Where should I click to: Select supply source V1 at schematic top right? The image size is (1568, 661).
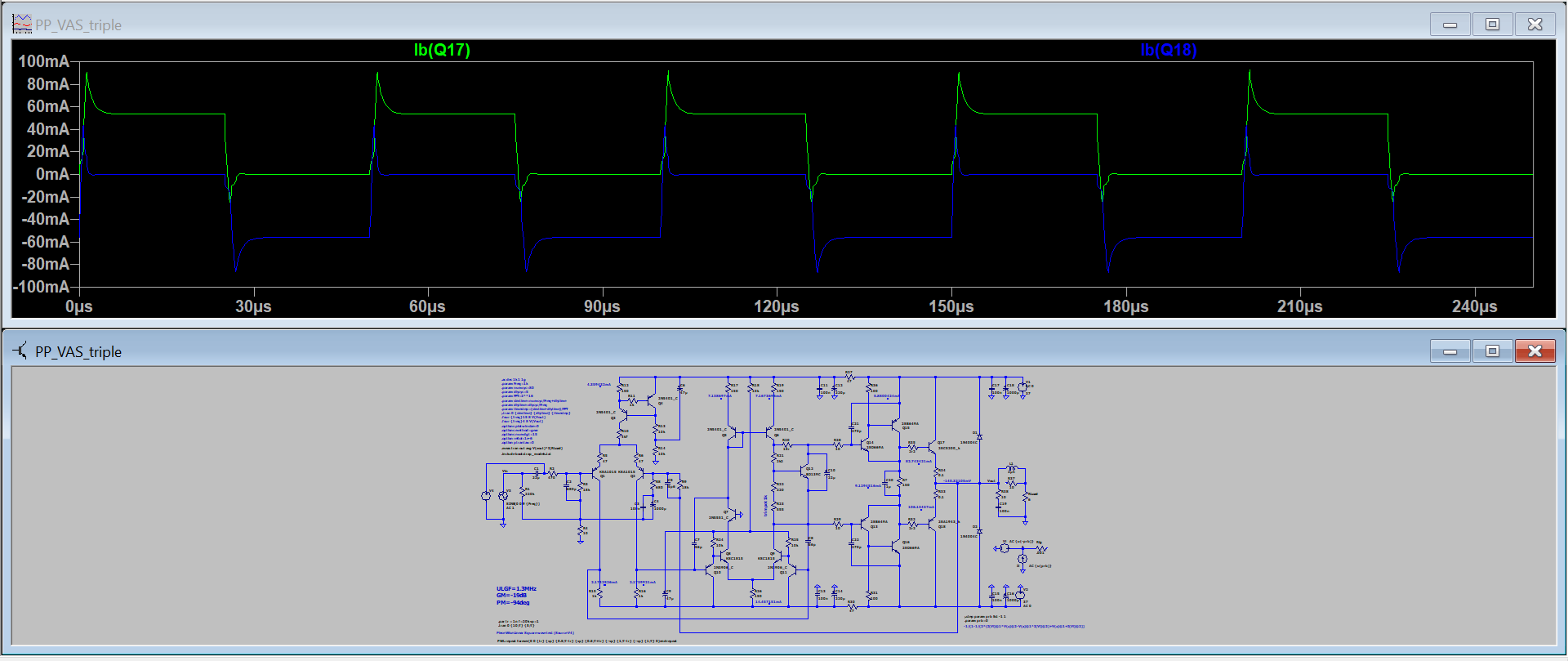1022,387
